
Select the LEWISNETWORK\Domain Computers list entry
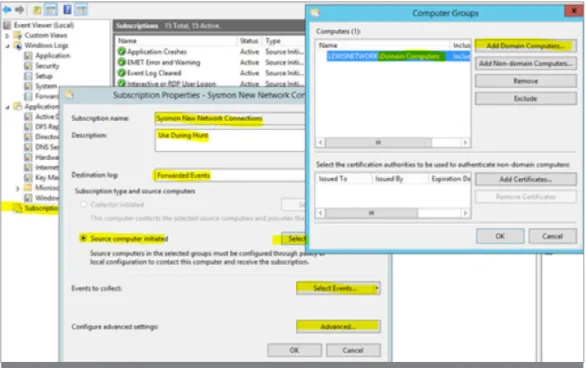(398, 56)
